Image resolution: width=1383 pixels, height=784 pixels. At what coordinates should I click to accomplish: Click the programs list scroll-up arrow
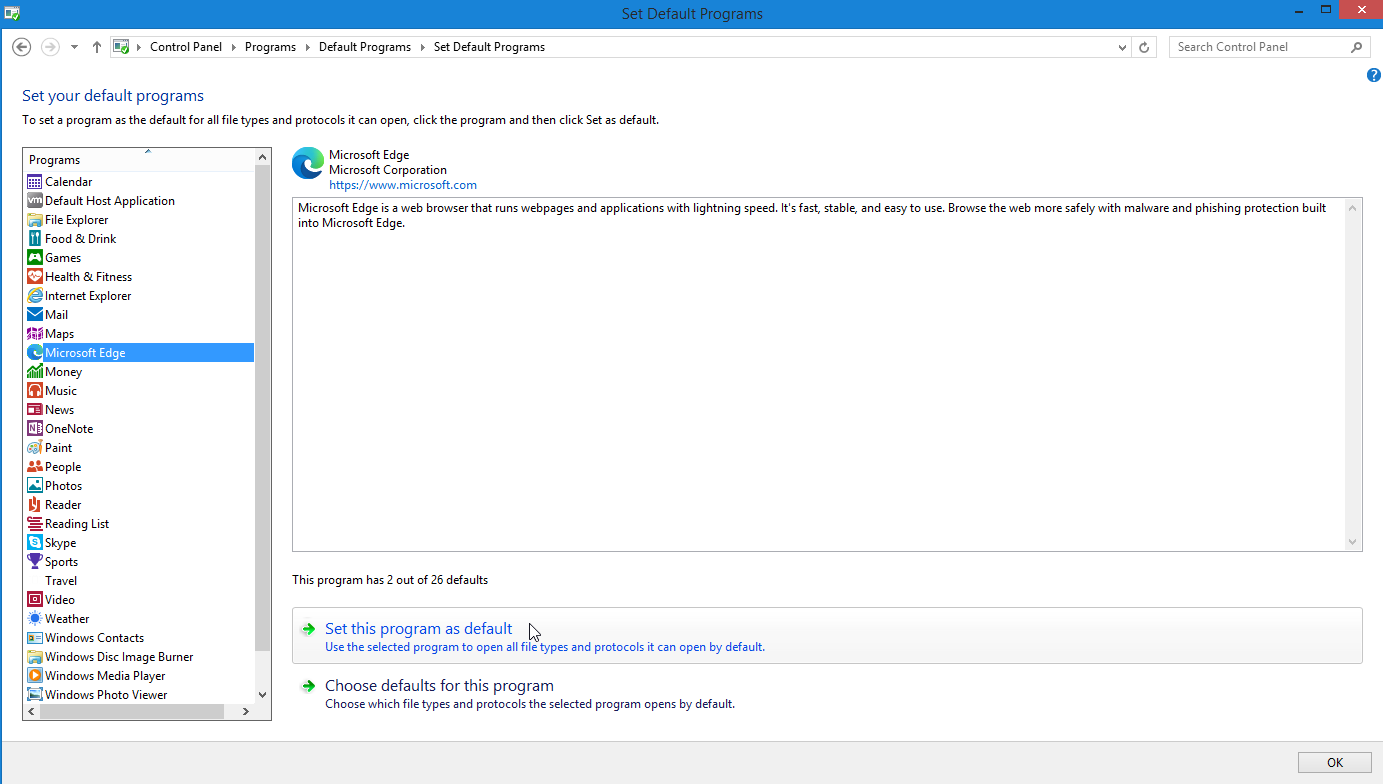(263, 157)
